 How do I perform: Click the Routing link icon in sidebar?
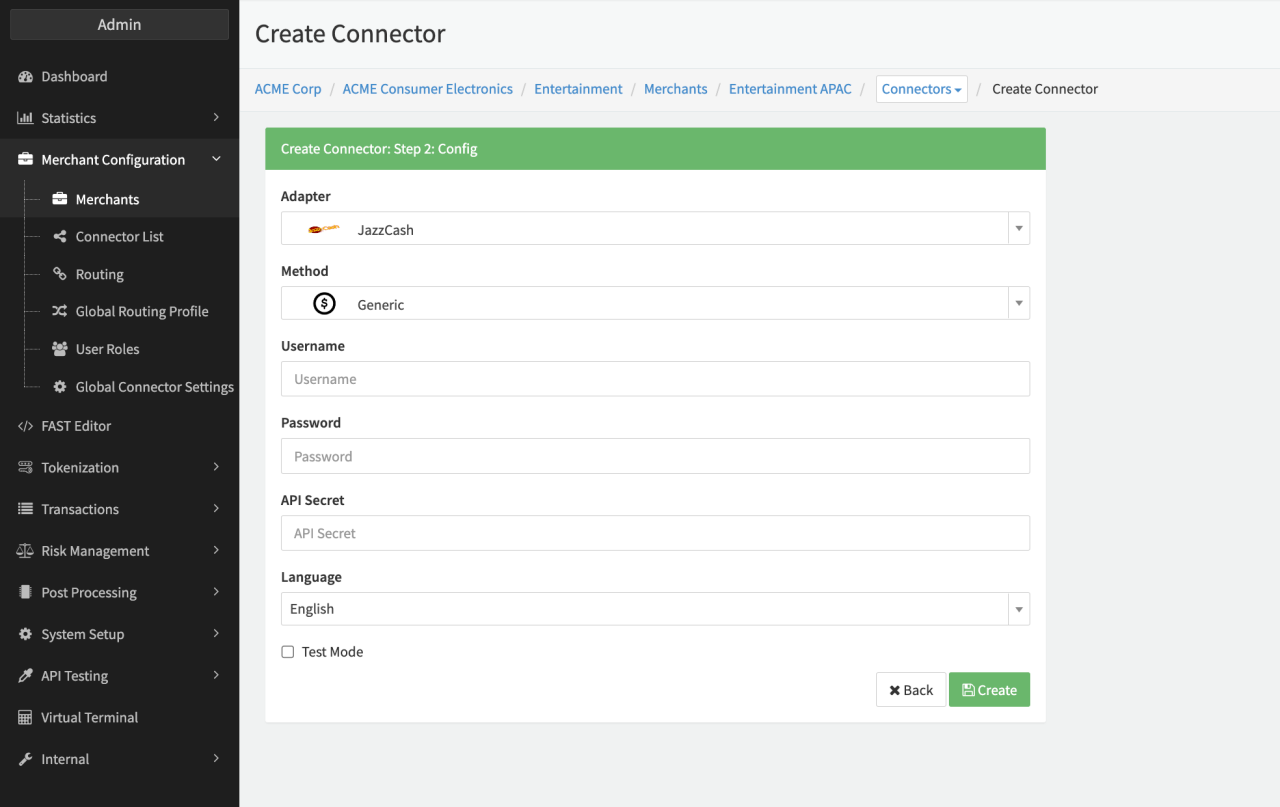pos(60,274)
